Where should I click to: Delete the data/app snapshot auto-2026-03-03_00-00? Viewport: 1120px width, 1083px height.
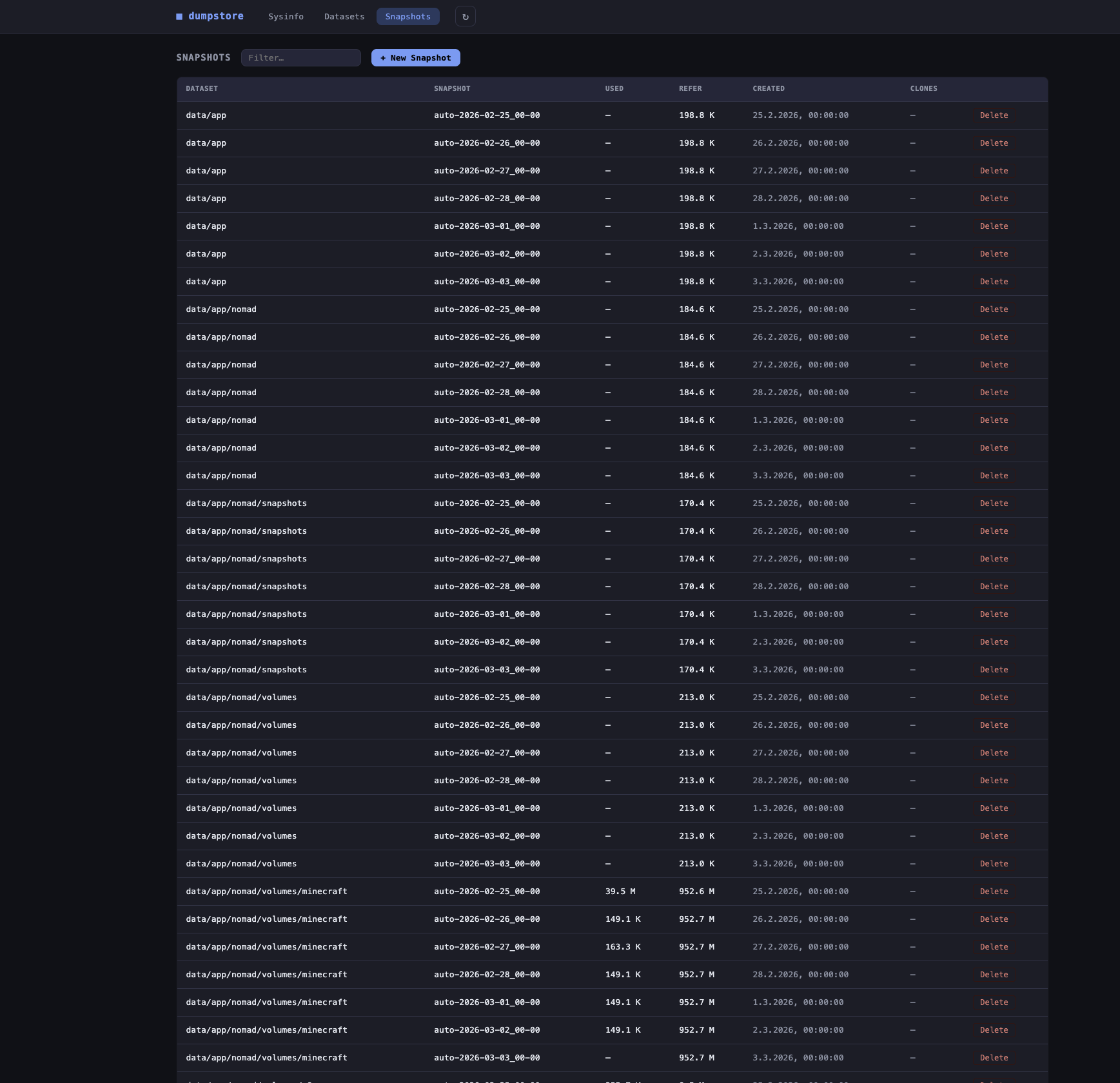pos(994,281)
